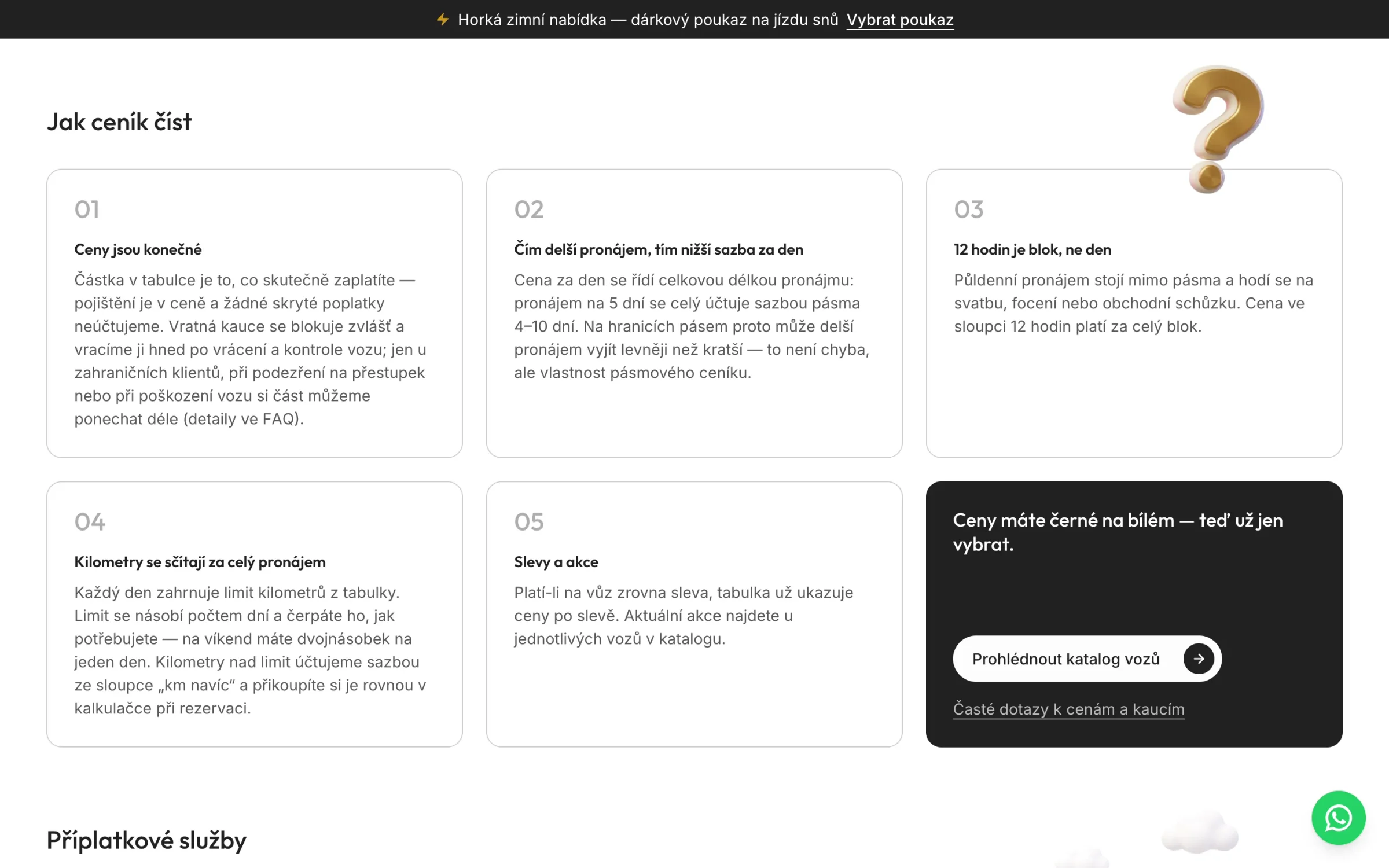Click paragraph starting "Půldenní pronájem stojí mimo"

point(1133,303)
